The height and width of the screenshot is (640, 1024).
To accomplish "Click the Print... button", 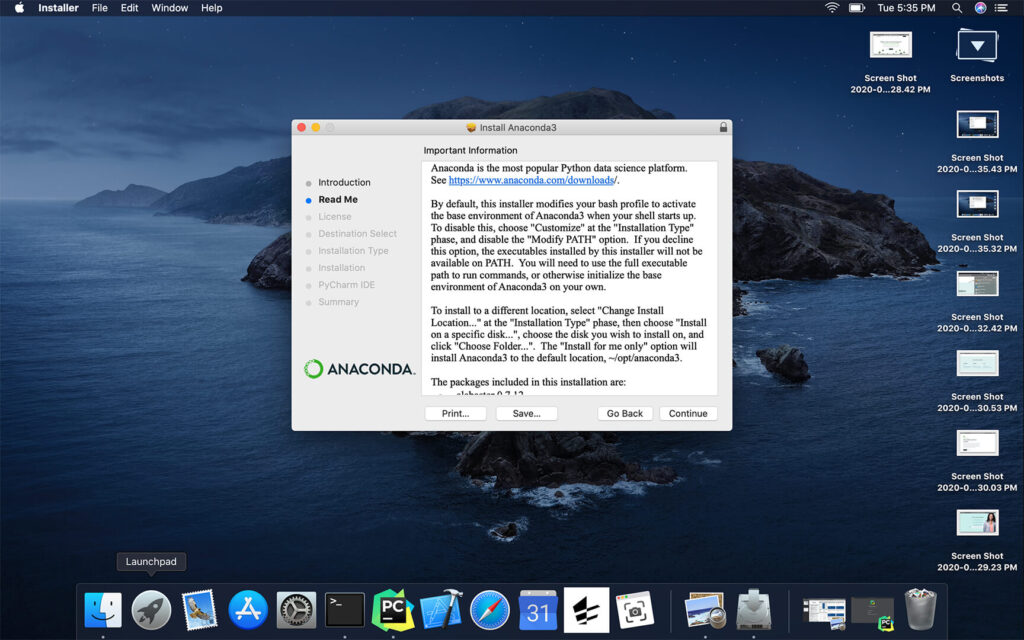I will click(455, 413).
